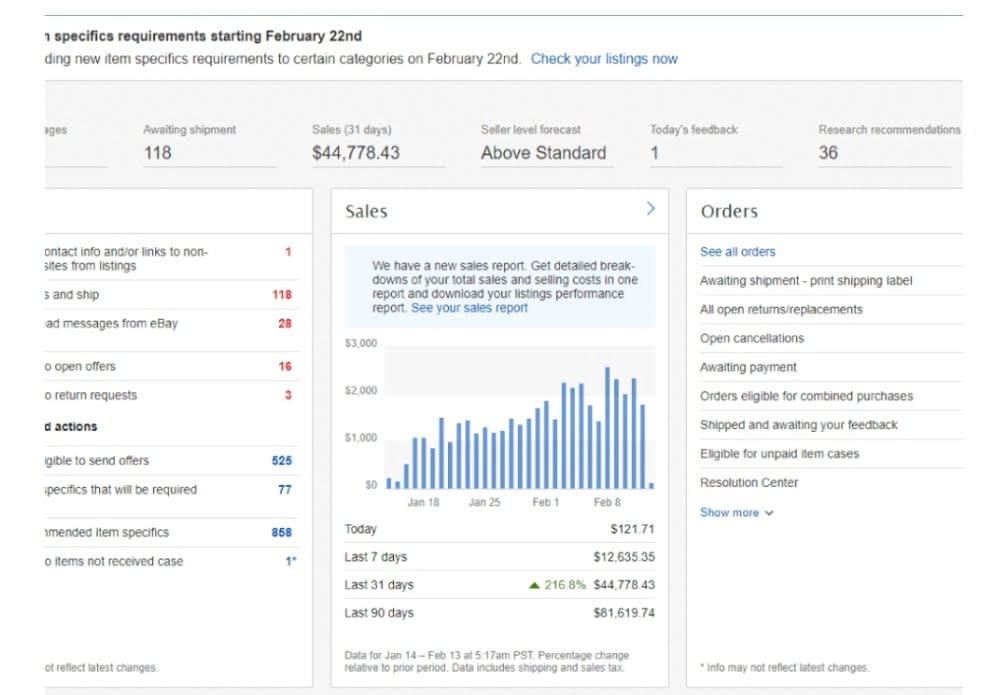The width and height of the screenshot is (1008, 695).
Task: Select the Last 7 days sales row
Action: 500,557
